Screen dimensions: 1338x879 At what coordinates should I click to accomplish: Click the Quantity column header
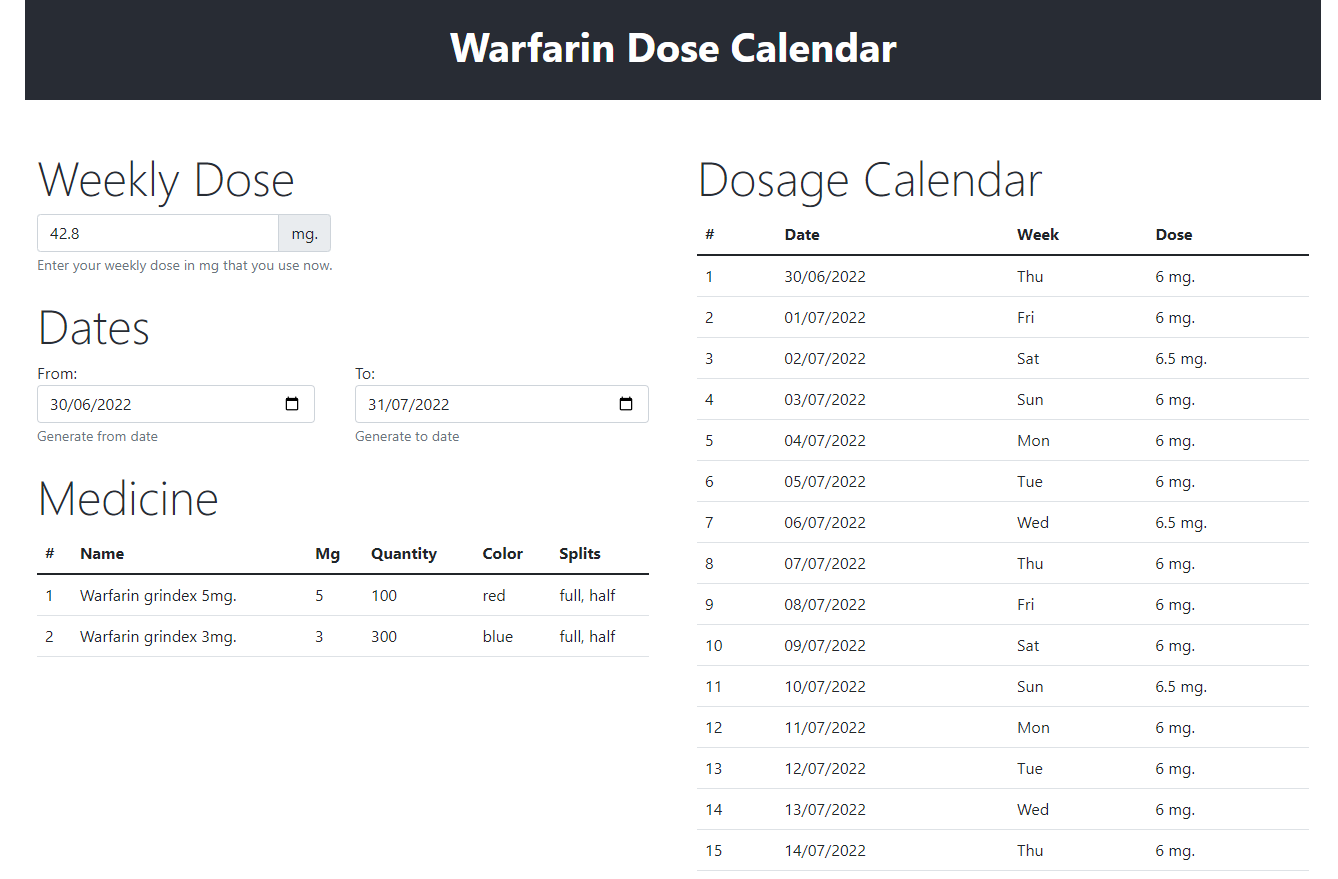tap(404, 554)
